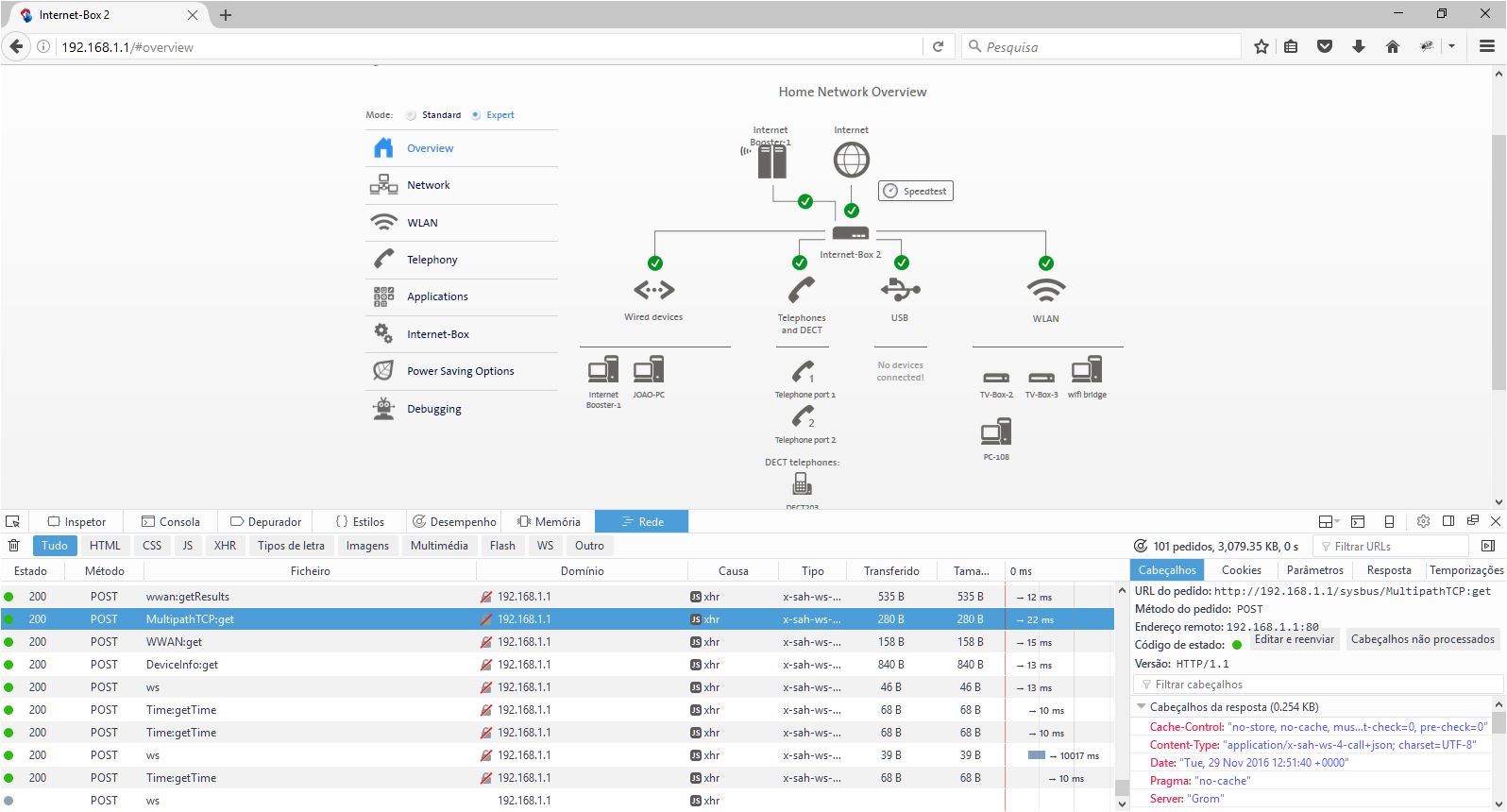Open the Firefox hamburger menu
The height and width of the screenshot is (812, 1507).
1486,46
